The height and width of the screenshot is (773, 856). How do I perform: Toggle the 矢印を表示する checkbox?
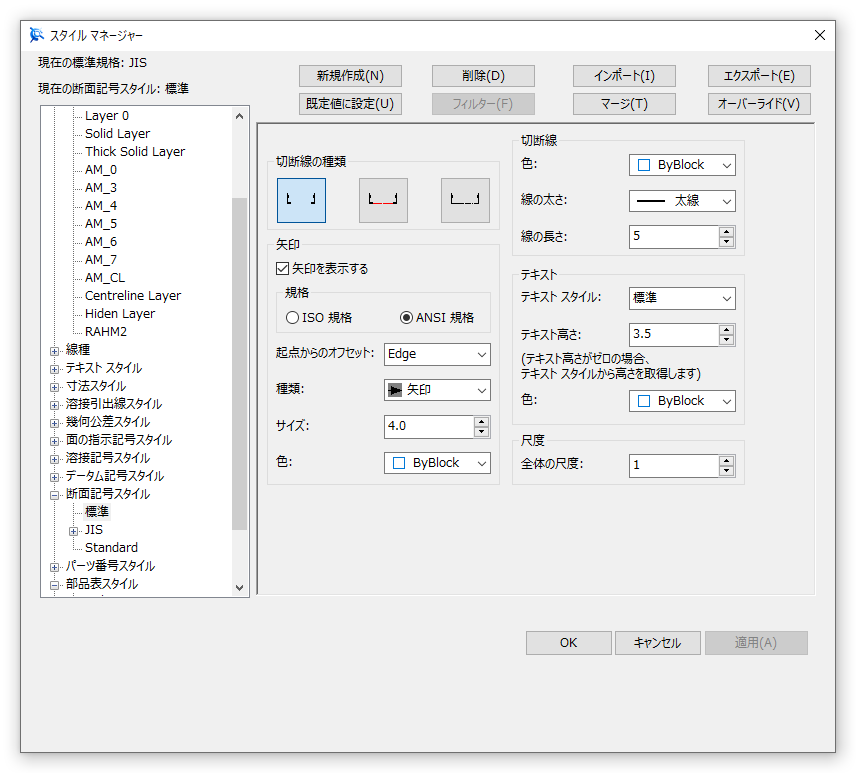[281, 266]
